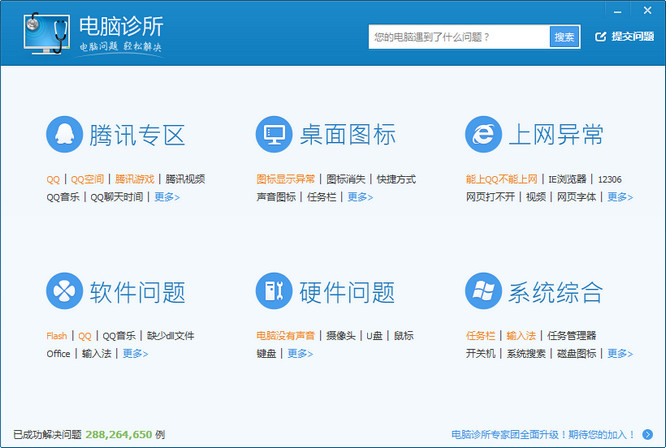Image resolution: width=666 pixels, height=448 pixels.
Task: Expand 更多 under 腾讯专区
Action: tap(166, 197)
